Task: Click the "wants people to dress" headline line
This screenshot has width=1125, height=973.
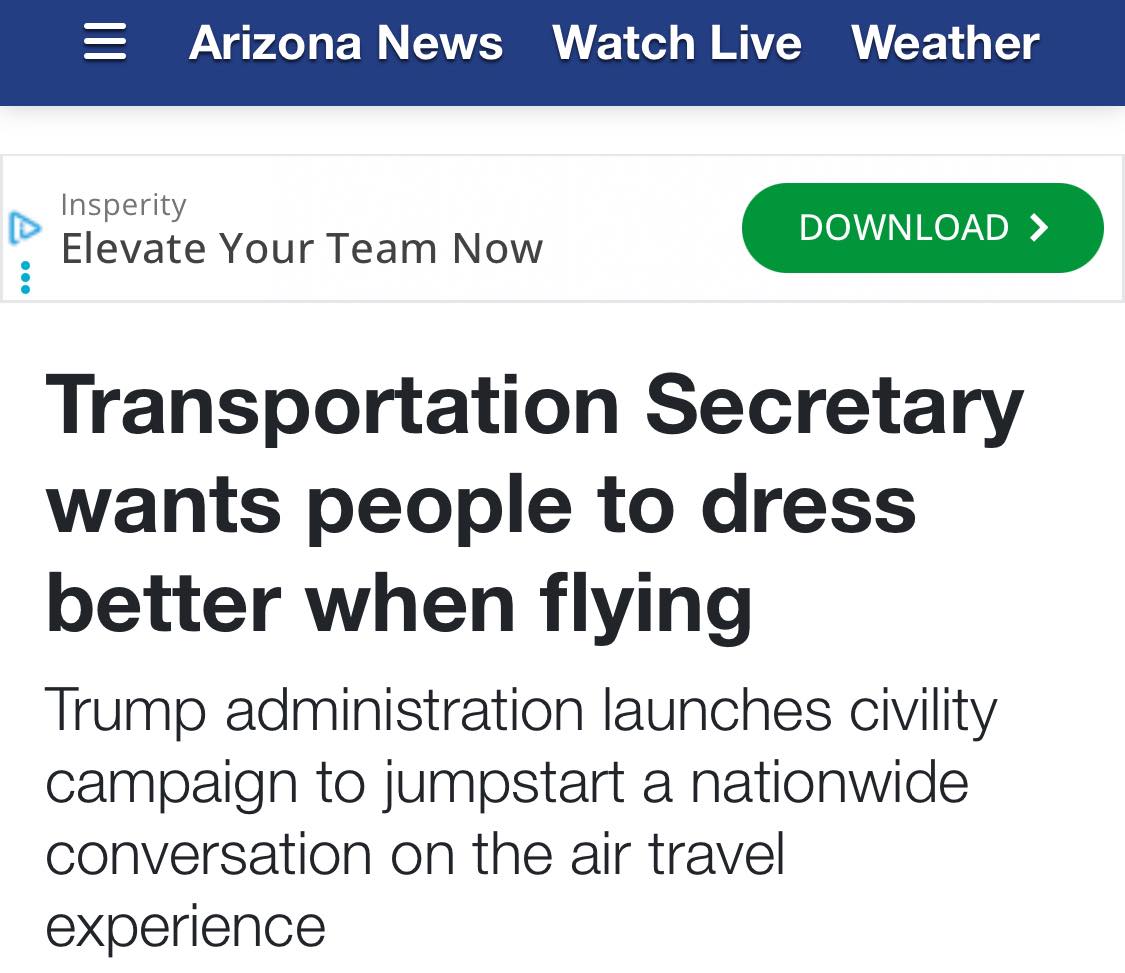Action: tap(481, 504)
